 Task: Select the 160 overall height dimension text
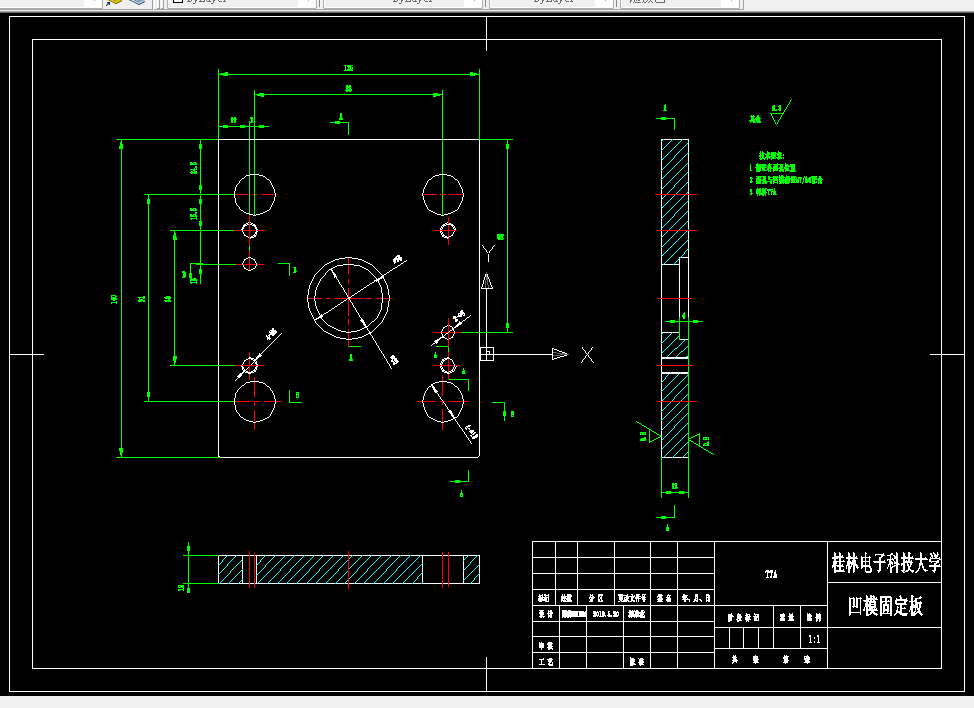[114, 299]
